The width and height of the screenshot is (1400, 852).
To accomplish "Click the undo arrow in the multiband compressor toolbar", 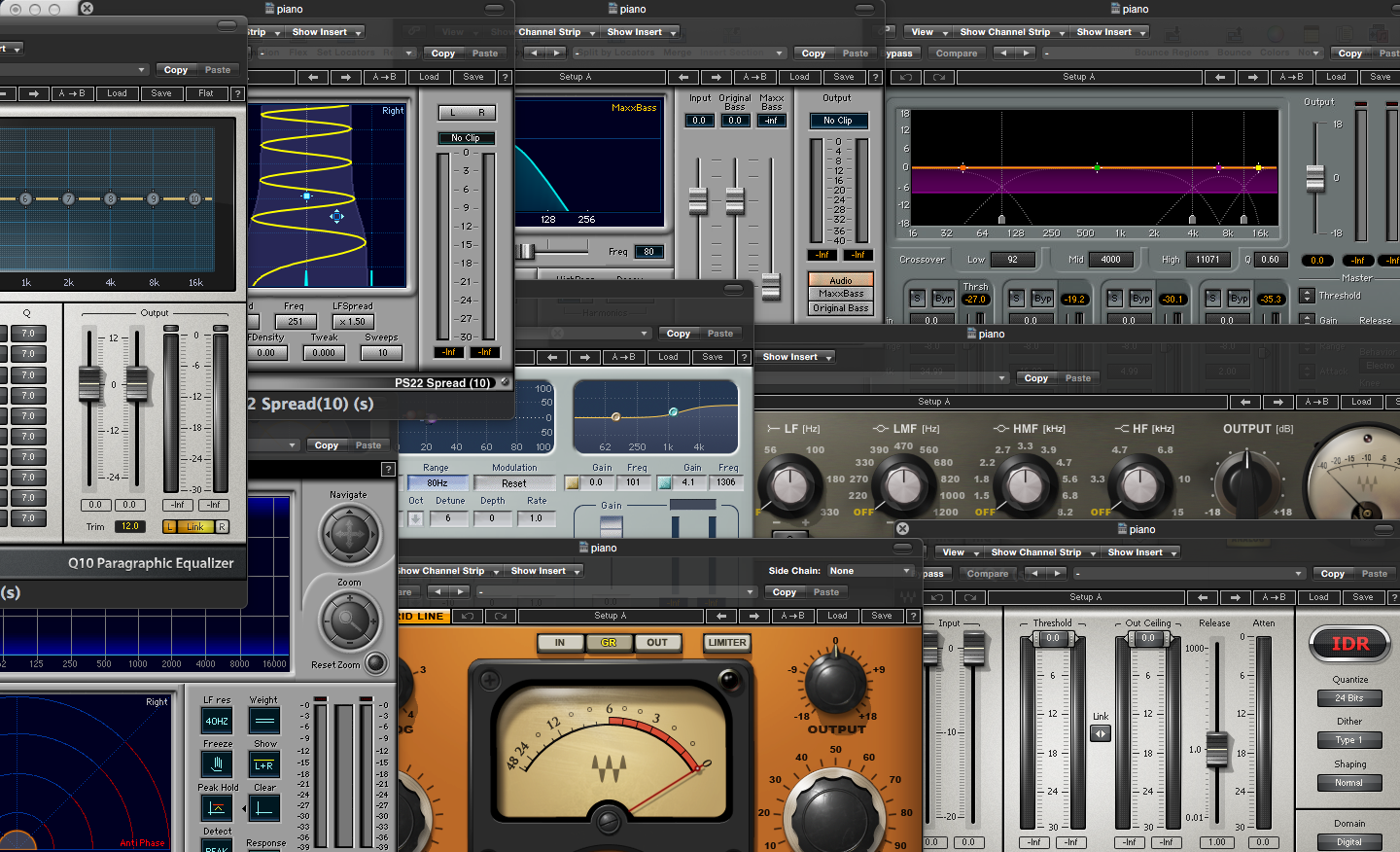I will click(906, 77).
